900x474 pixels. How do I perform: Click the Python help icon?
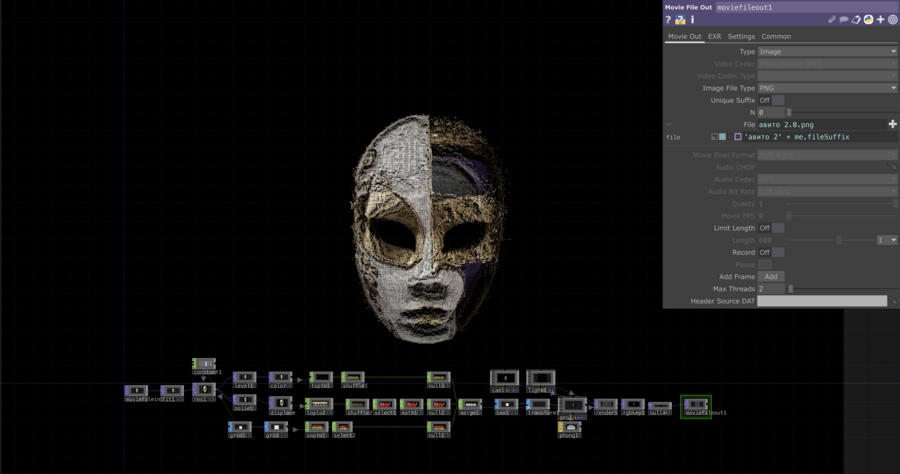680,20
